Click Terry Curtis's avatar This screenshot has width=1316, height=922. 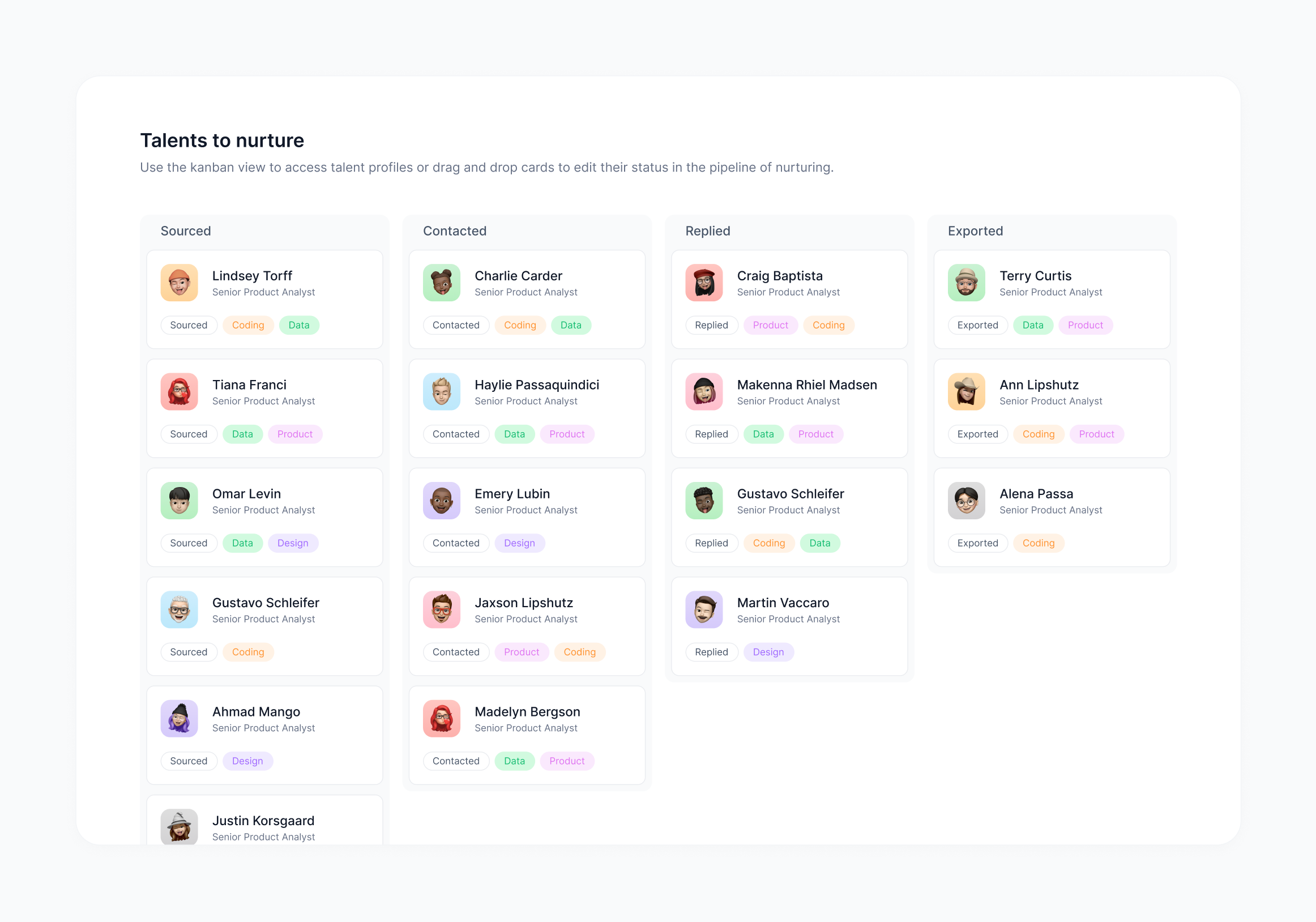point(967,283)
